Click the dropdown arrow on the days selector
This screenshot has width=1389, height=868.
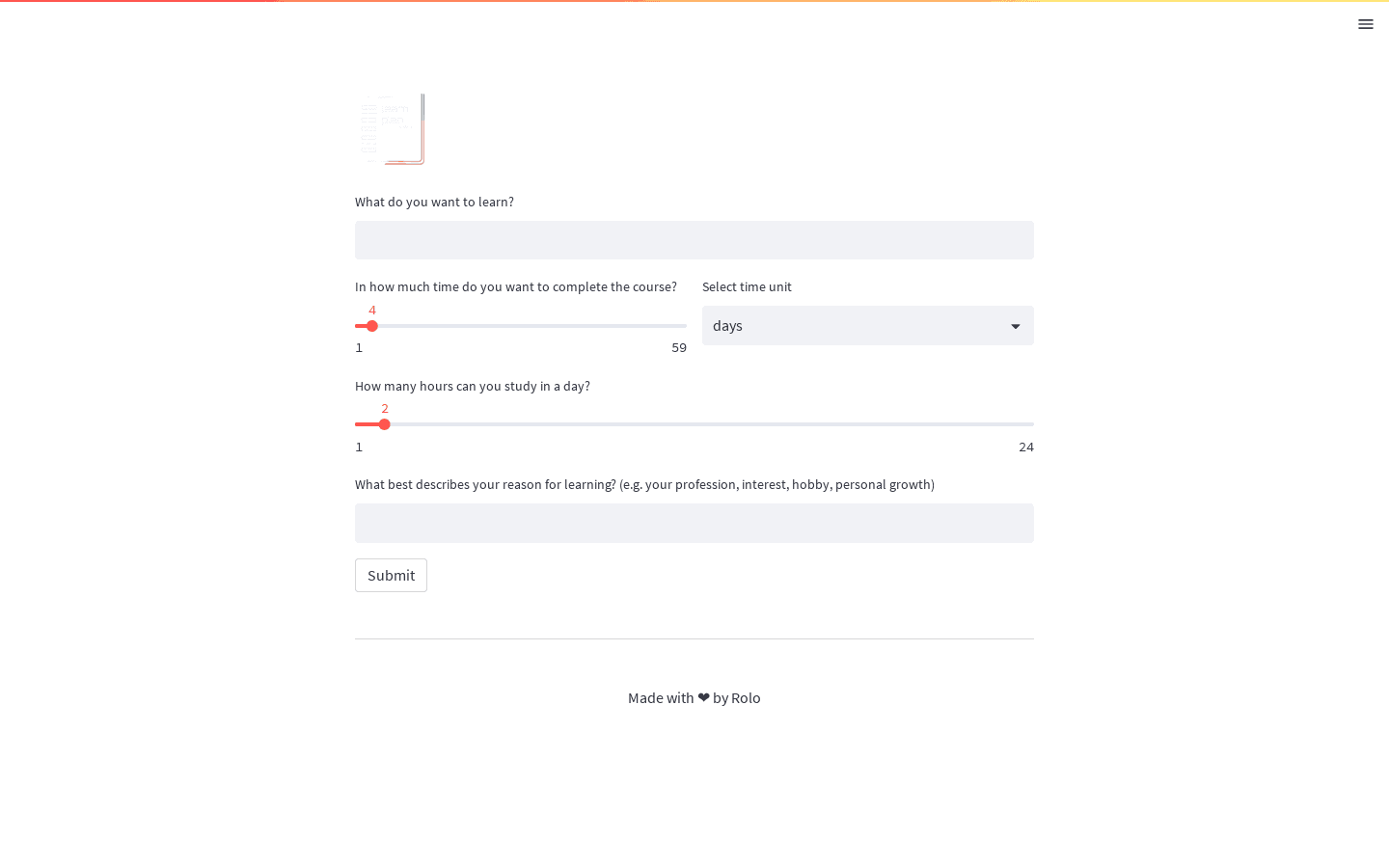1016,326
